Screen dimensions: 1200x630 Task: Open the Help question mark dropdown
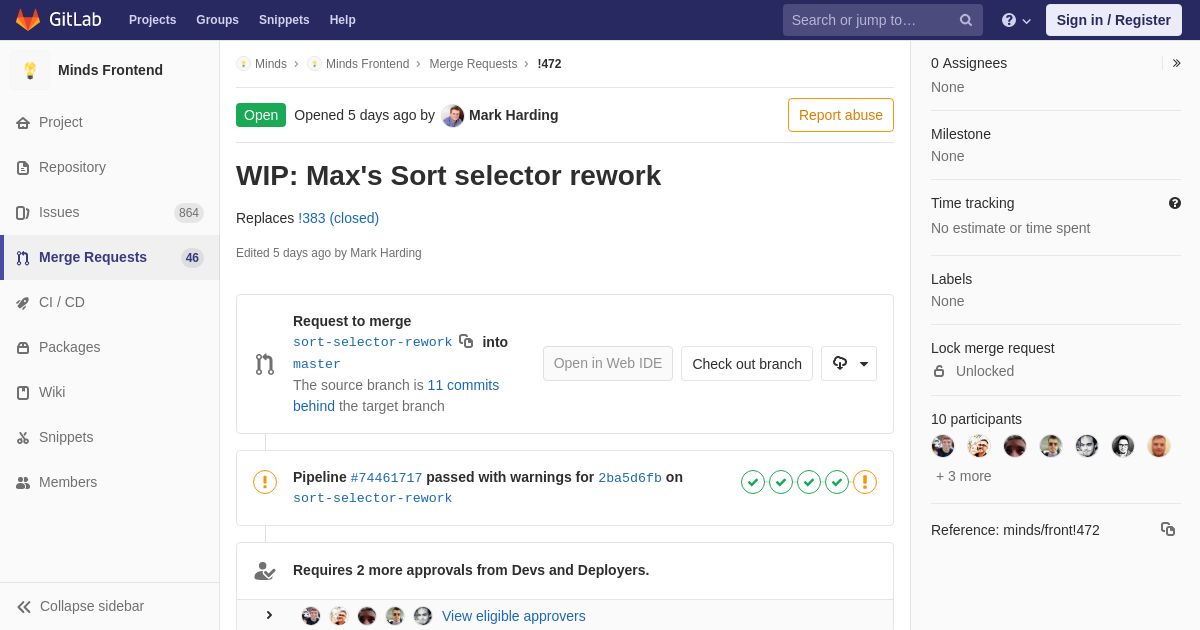pyautogui.click(x=1016, y=20)
